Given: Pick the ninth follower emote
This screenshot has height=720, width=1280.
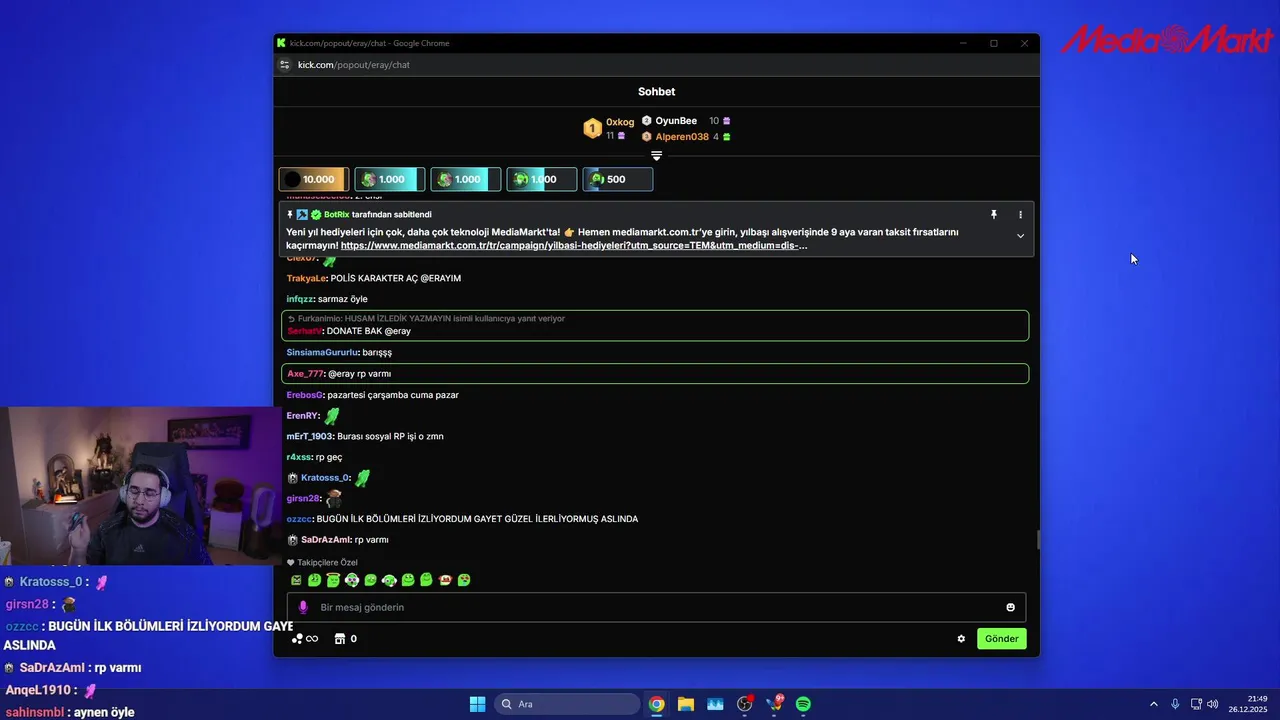Looking at the screenshot, I should coord(445,580).
